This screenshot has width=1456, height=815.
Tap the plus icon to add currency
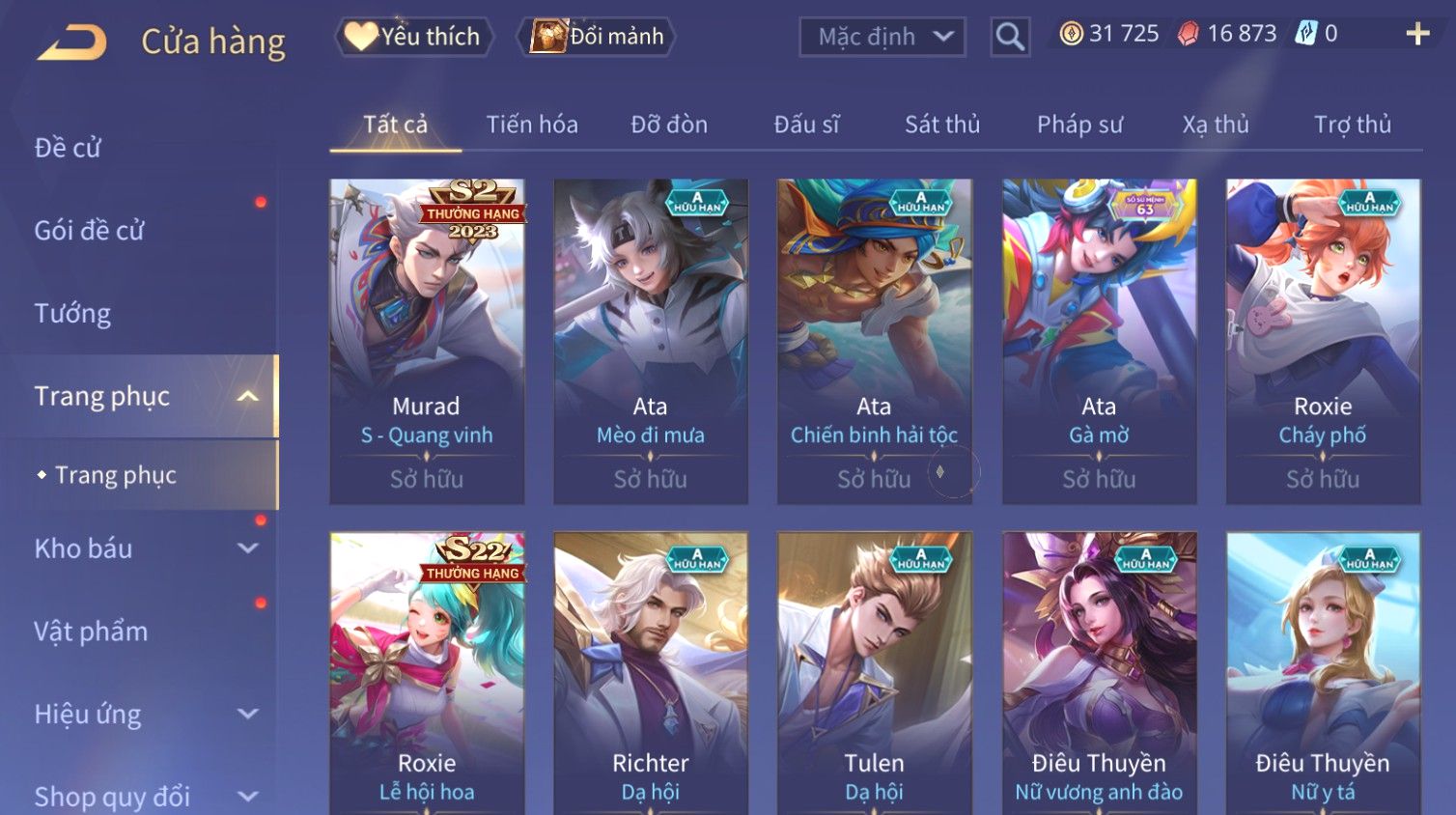click(1417, 34)
